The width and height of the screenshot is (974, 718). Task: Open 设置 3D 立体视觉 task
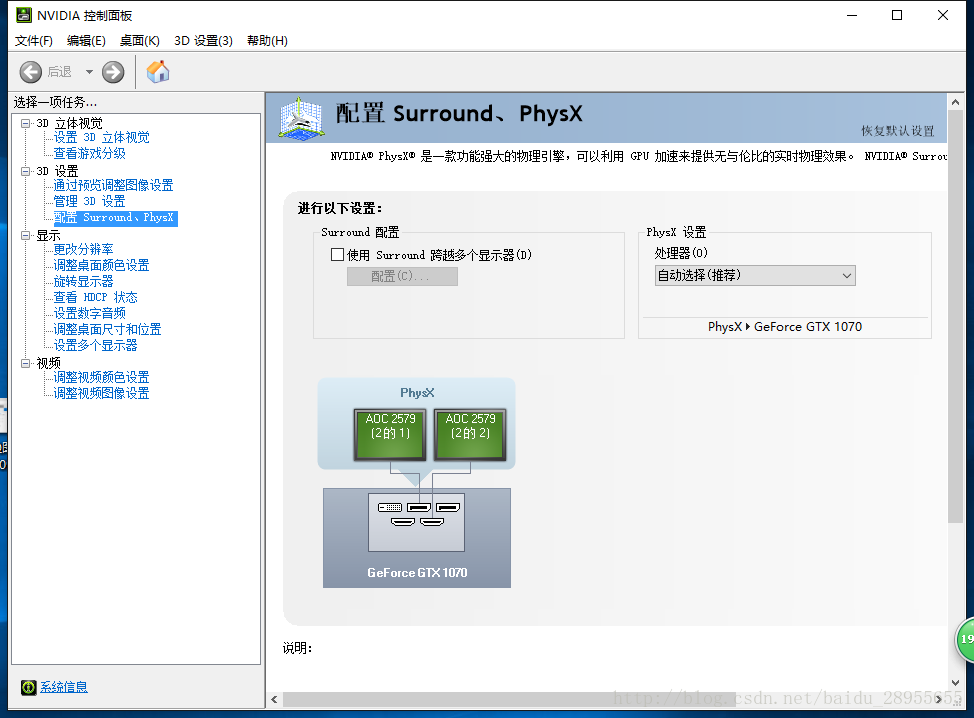tap(101, 137)
